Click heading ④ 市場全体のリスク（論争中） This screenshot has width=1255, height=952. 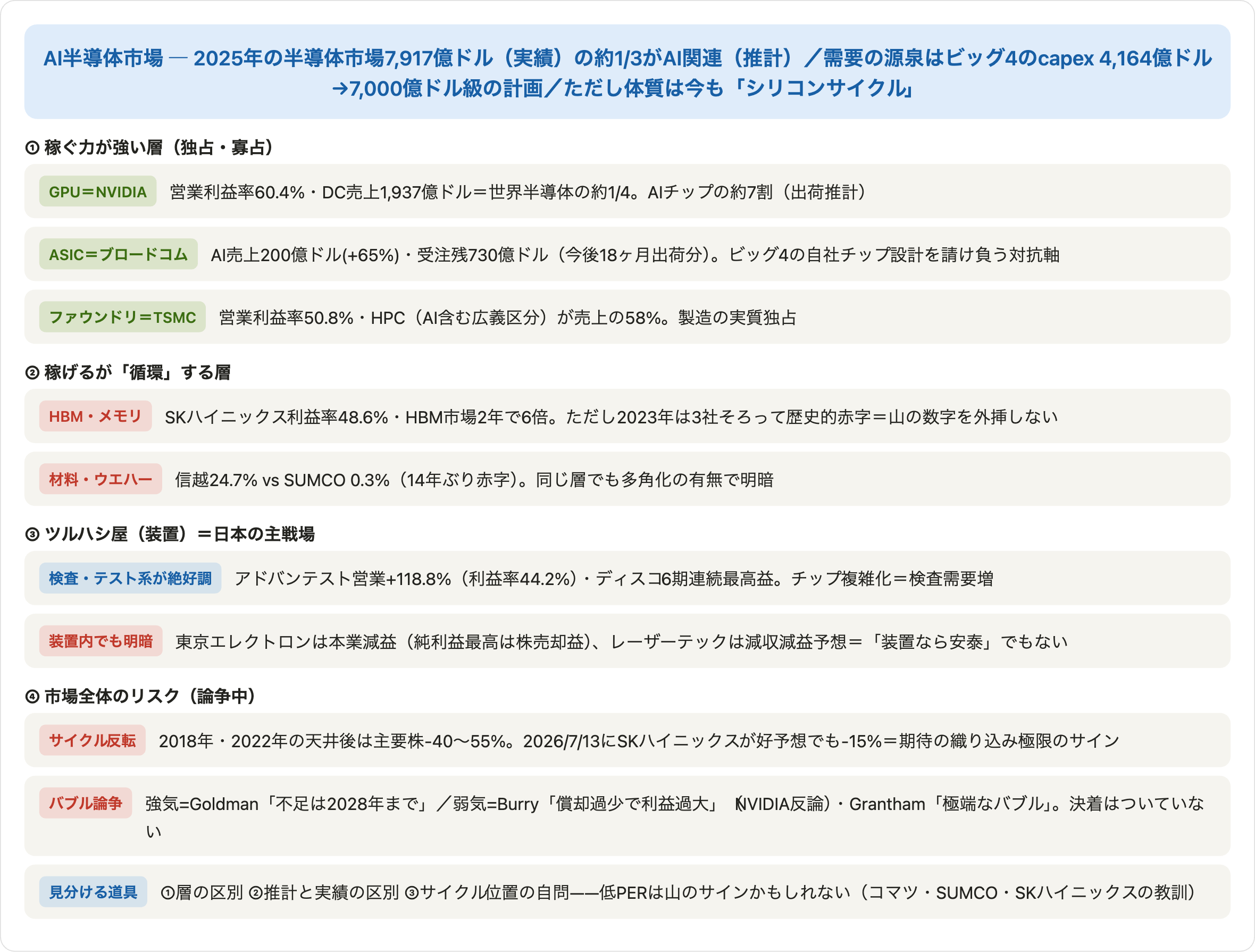coord(141,697)
